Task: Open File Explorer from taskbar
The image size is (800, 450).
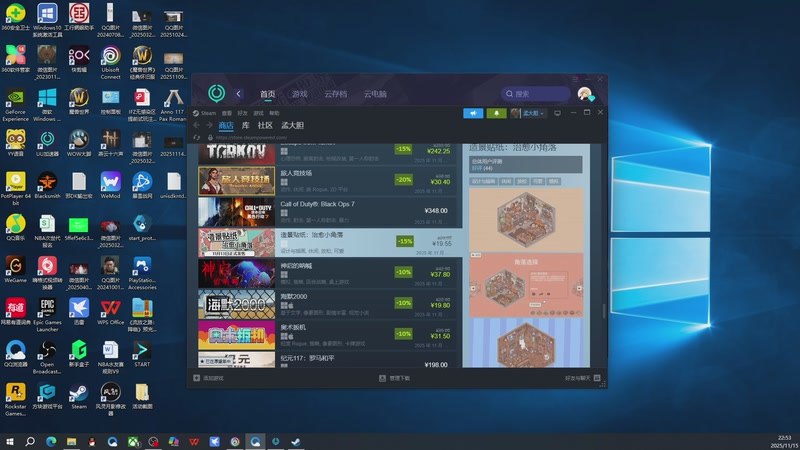Action: click(x=71, y=441)
